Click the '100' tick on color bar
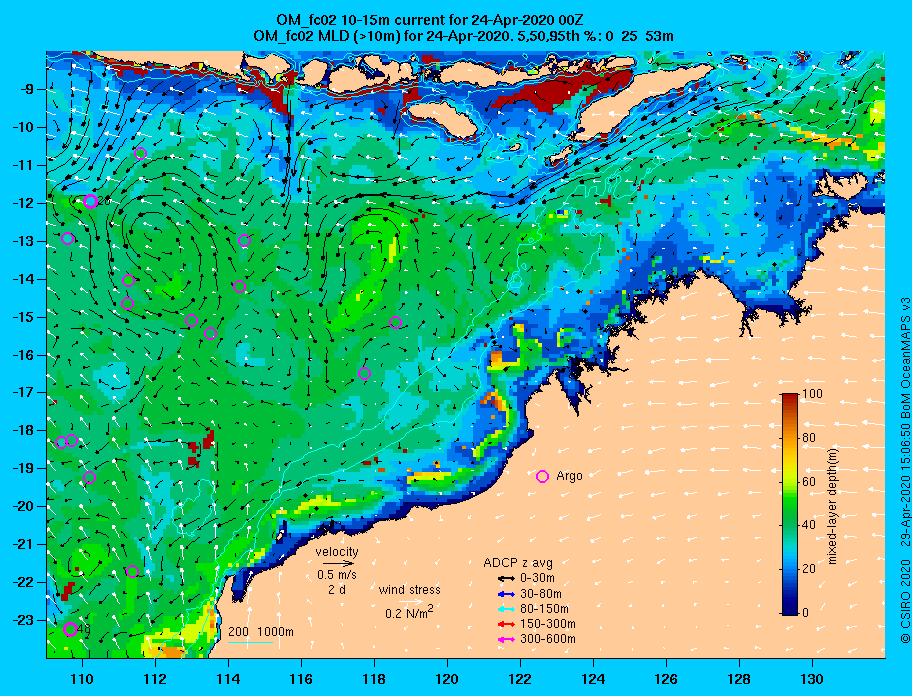Viewport: 912px width, 696px height. [x=813, y=394]
